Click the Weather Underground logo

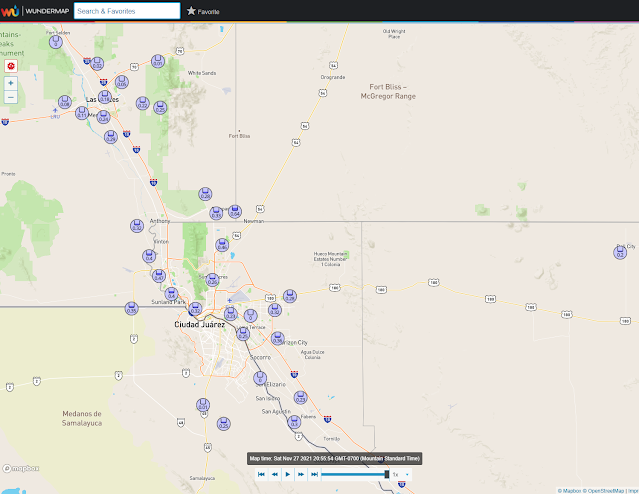[10, 11]
